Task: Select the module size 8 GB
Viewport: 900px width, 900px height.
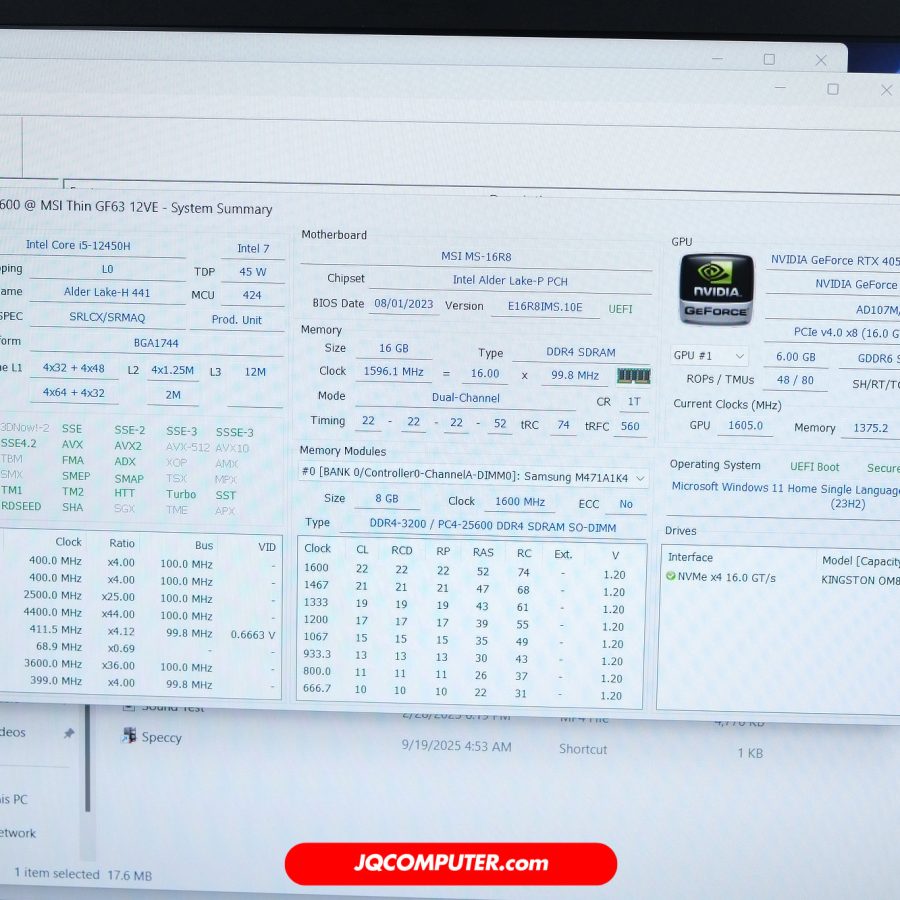Action: (387, 499)
